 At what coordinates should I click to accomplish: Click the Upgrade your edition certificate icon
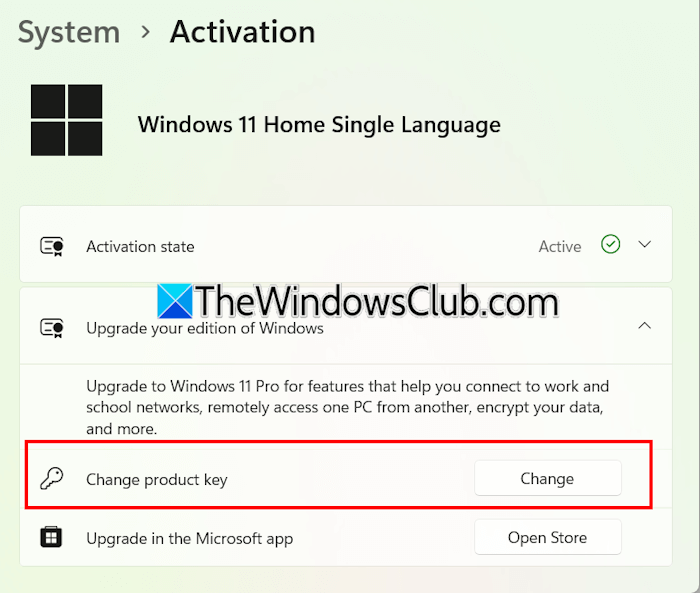(x=52, y=327)
